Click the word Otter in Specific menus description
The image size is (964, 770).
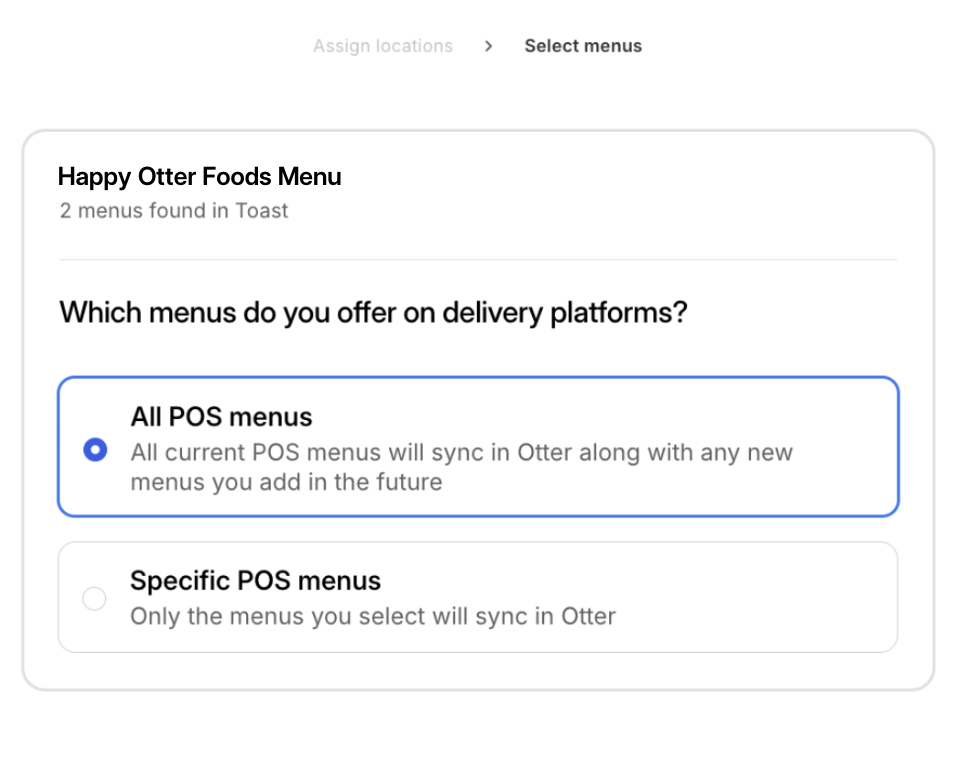(587, 616)
